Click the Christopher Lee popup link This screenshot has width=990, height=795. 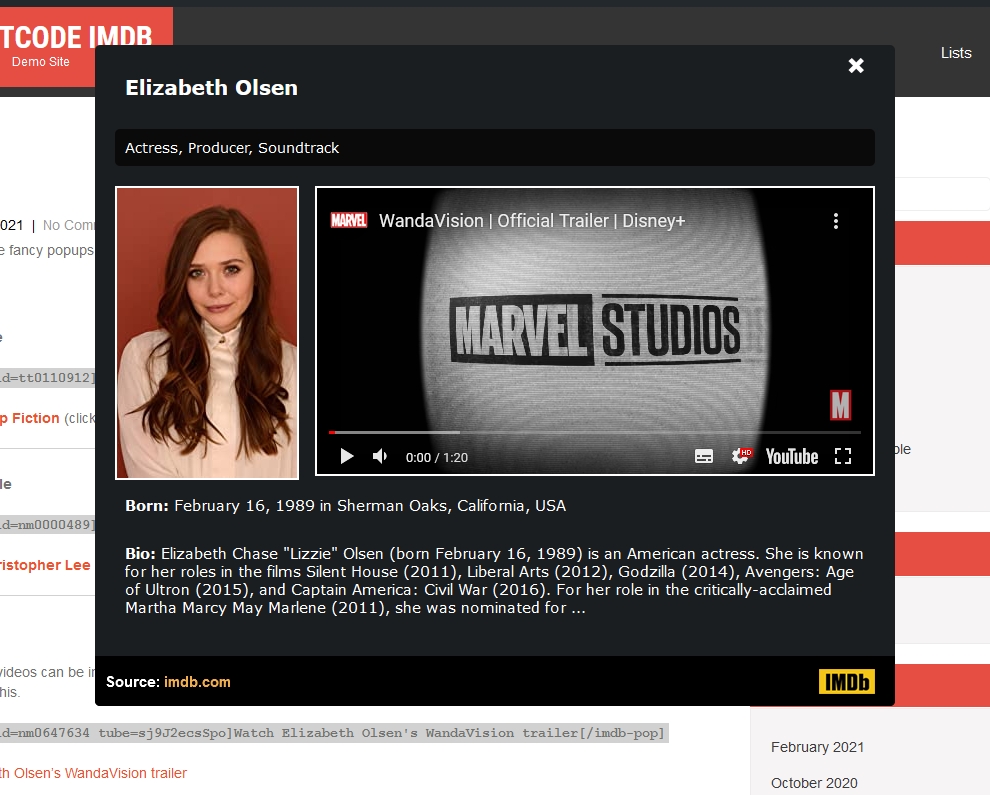[x=45, y=565]
